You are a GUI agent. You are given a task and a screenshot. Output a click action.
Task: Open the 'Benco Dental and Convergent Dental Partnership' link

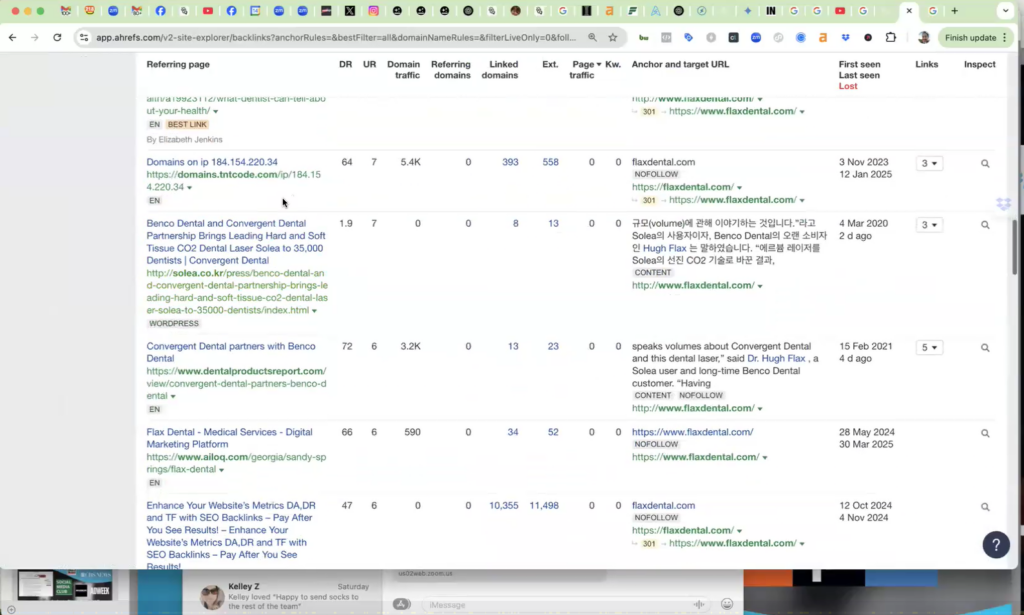pyautogui.click(x=236, y=242)
